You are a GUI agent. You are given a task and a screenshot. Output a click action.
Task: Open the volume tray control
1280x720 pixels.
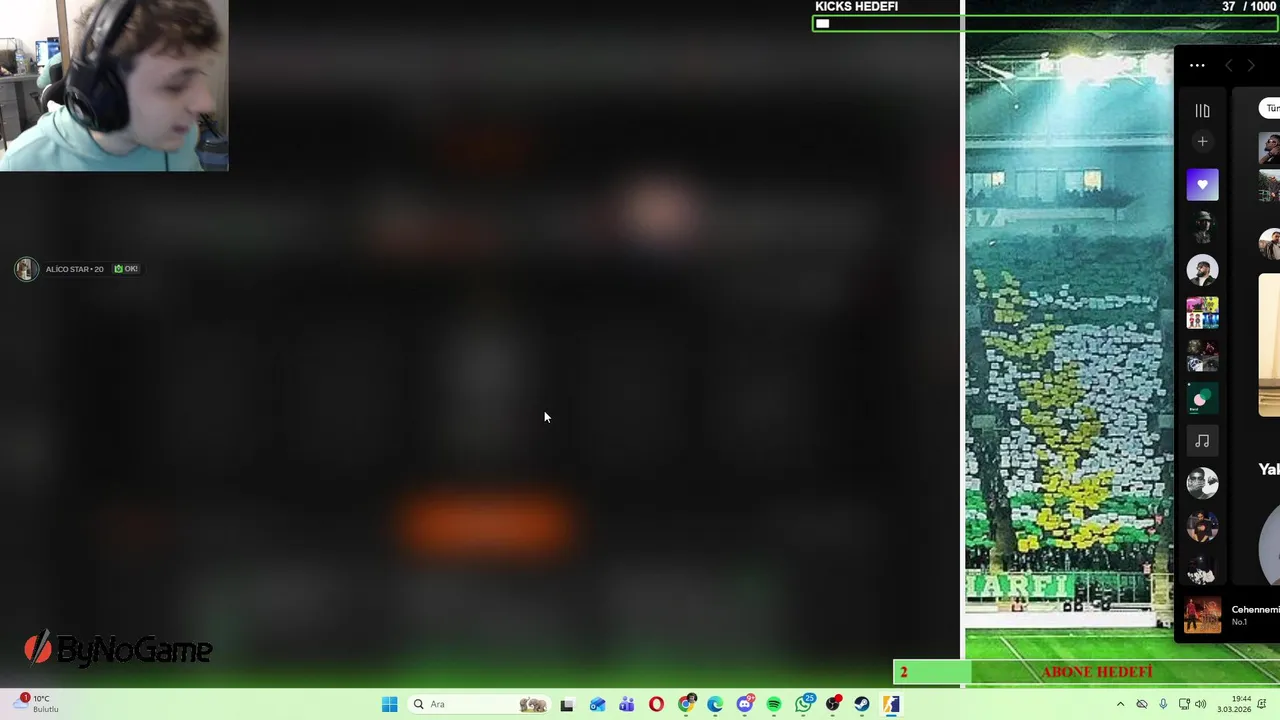point(1200,704)
